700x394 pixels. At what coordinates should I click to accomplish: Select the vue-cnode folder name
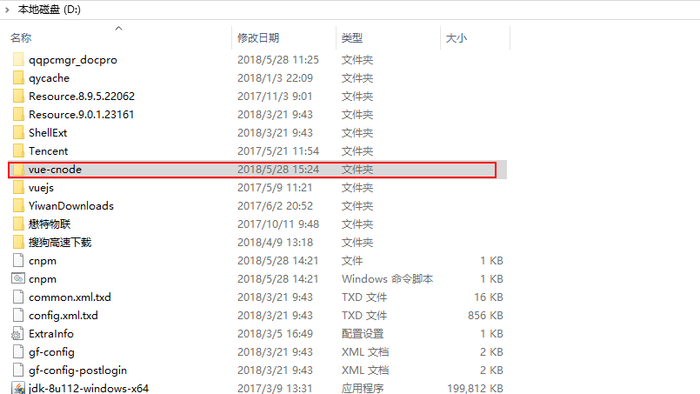tap(55, 169)
